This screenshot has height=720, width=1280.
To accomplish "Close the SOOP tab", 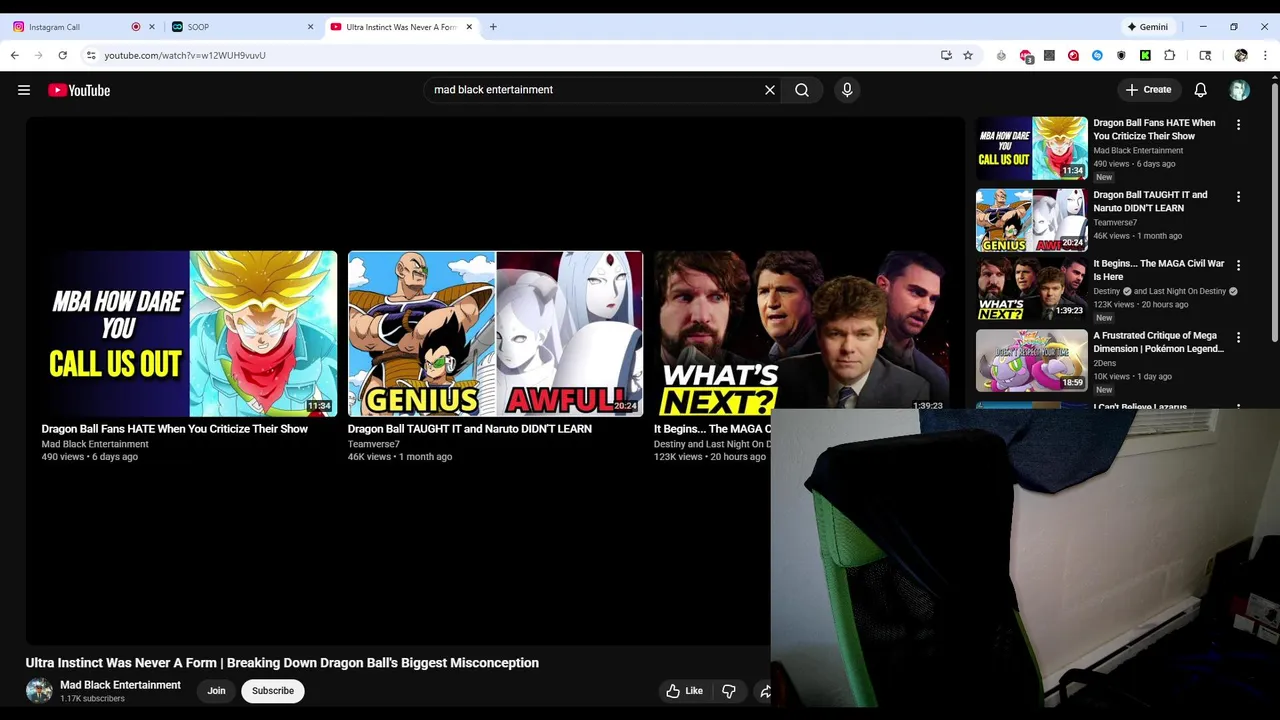I will pos(310,27).
